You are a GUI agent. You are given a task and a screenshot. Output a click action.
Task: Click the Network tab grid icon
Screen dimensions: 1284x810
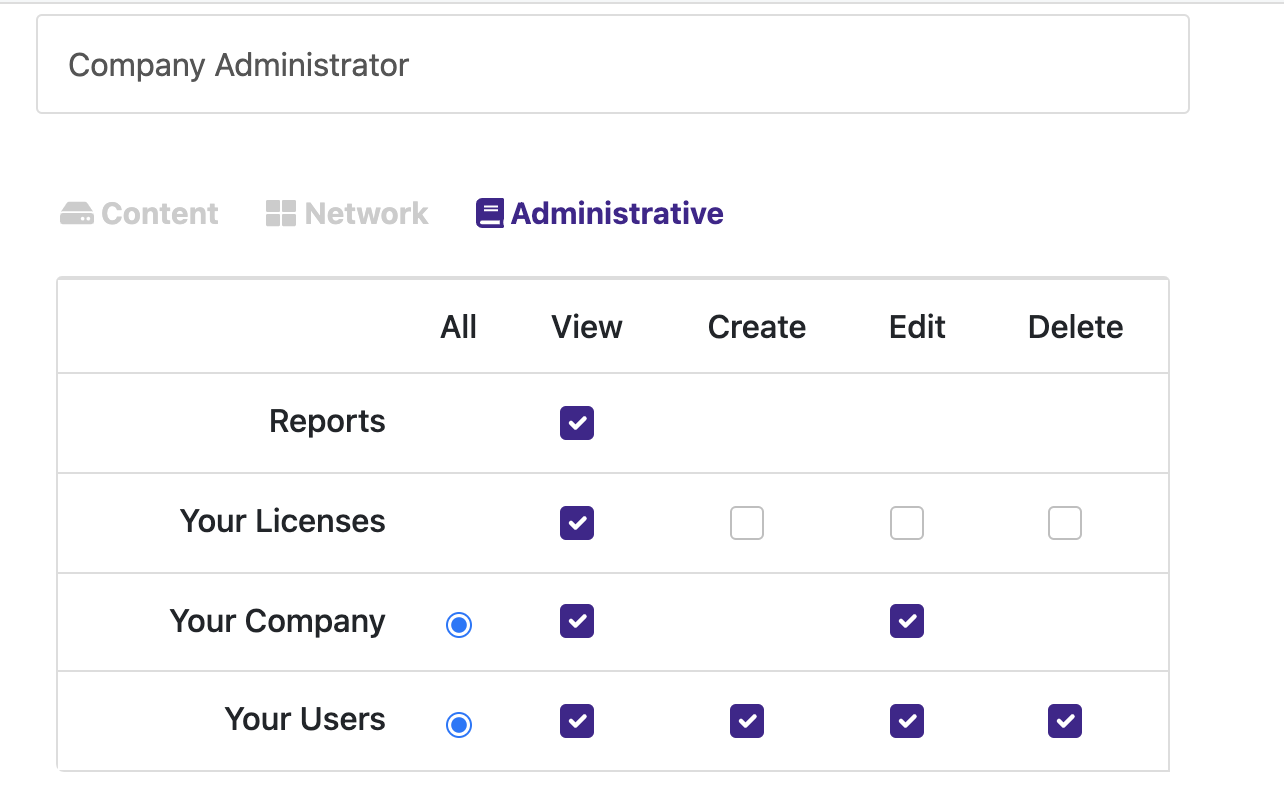coord(281,213)
